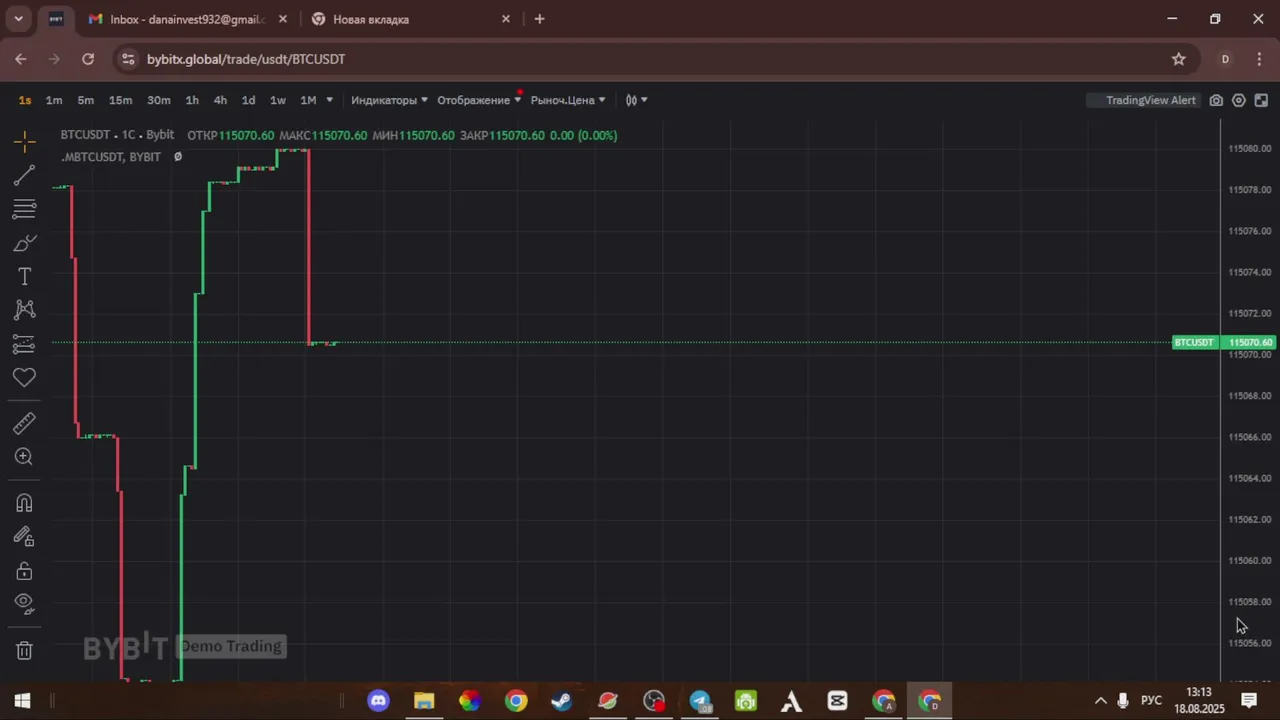Click the .MBTCUSDT, BYBIT legend row
Viewport: 1280px width, 720px height.
111,157
